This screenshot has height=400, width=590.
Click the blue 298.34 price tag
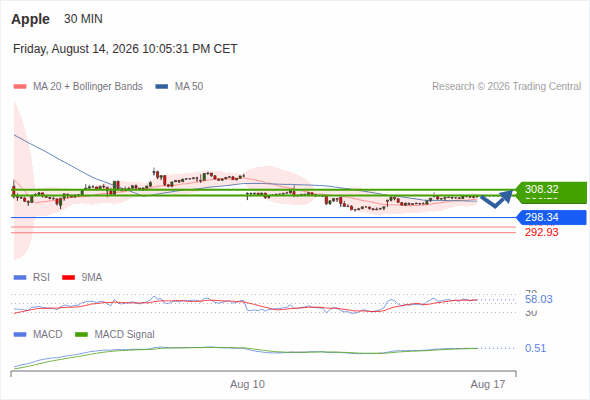pos(551,217)
